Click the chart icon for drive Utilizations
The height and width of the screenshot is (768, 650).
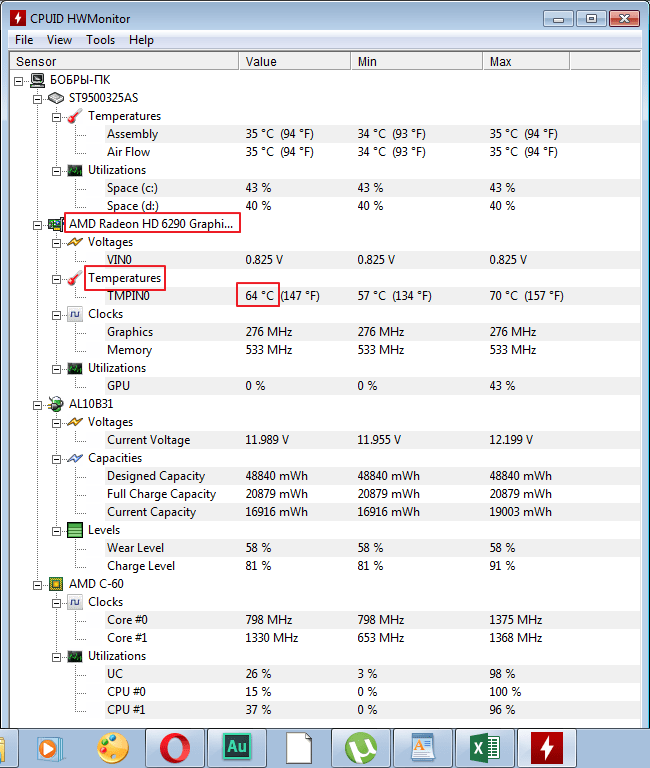pyautogui.click(x=74, y=170)
